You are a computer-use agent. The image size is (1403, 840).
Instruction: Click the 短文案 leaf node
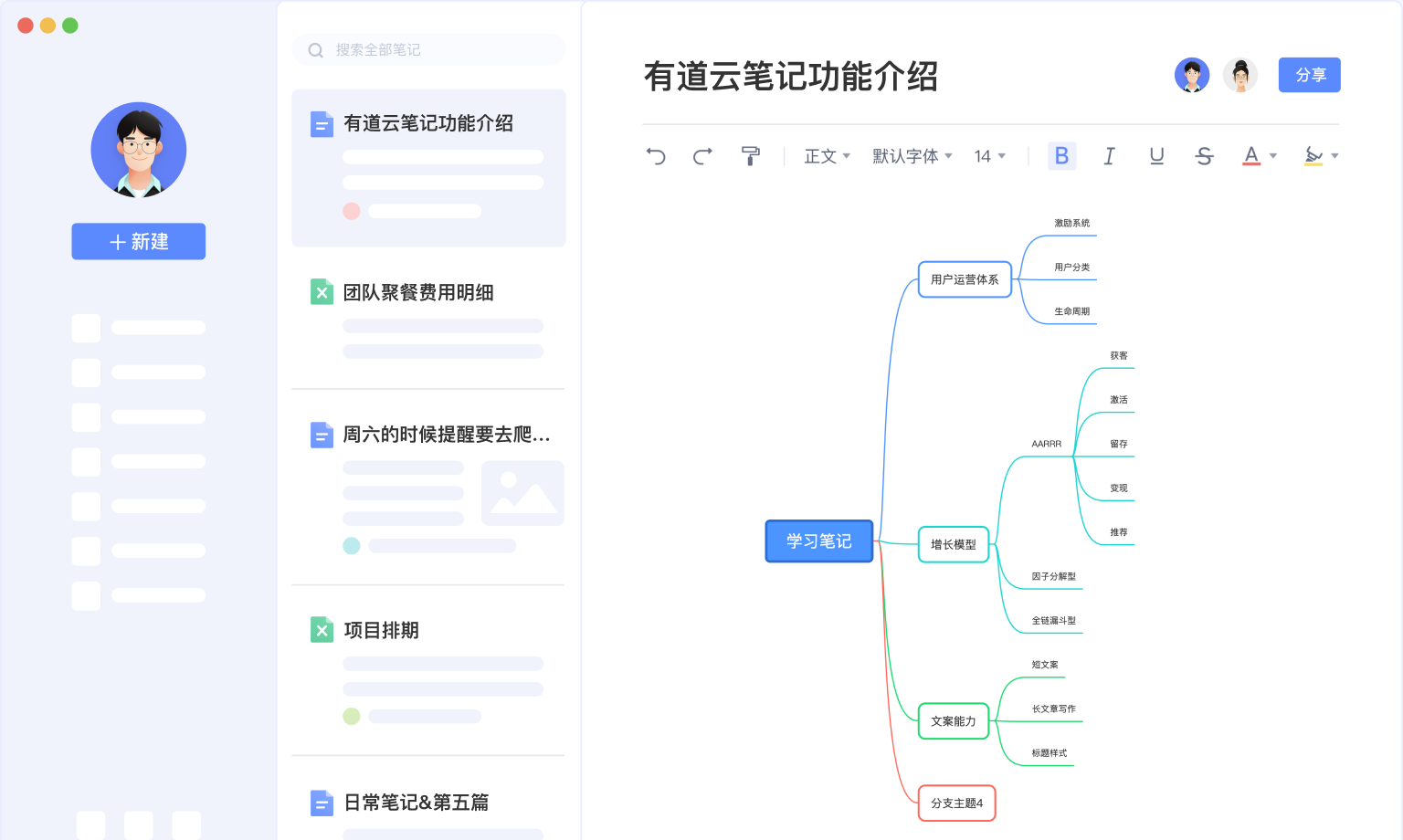(1045, 665)
